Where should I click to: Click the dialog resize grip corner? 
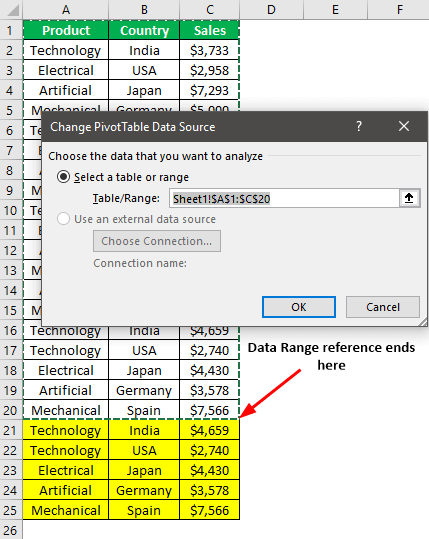423,322
